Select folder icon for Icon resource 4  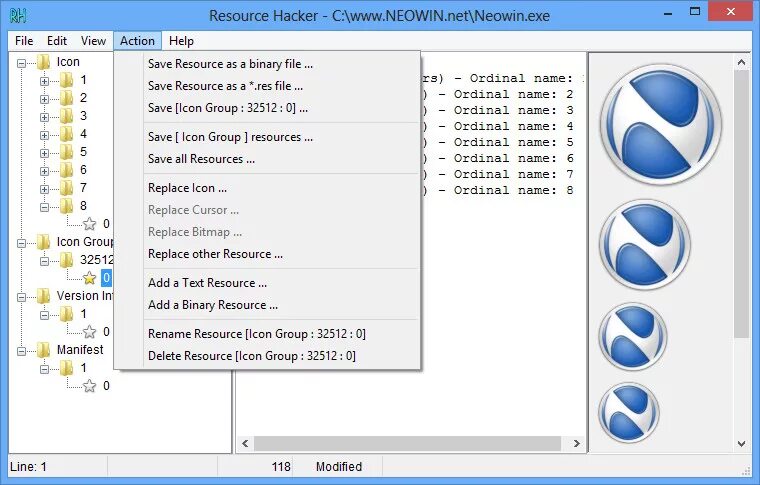(67, 134)
